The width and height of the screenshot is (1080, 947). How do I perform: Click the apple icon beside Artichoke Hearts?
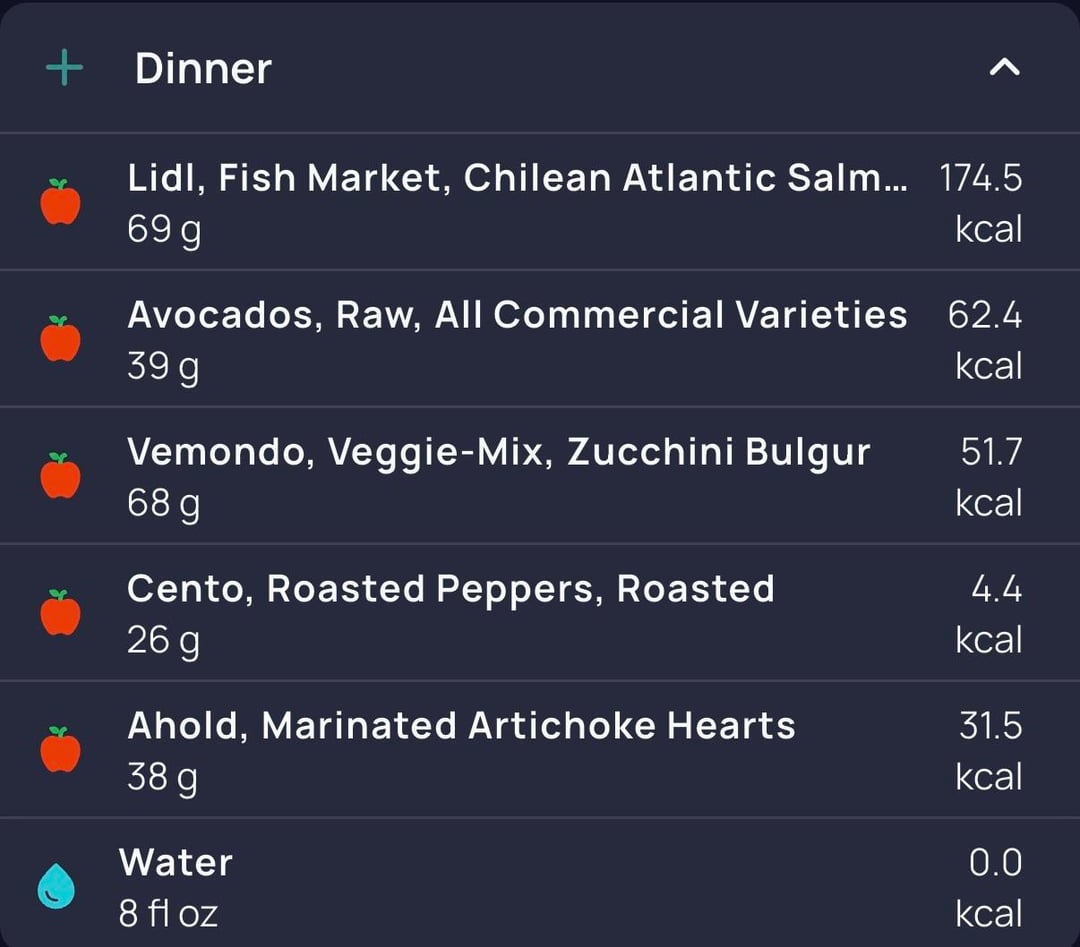click(60, 750)
